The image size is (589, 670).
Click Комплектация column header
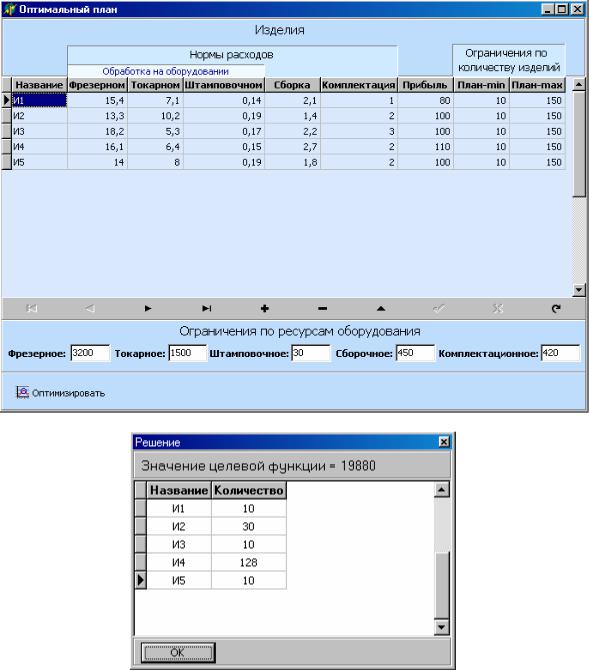[359, 85]
